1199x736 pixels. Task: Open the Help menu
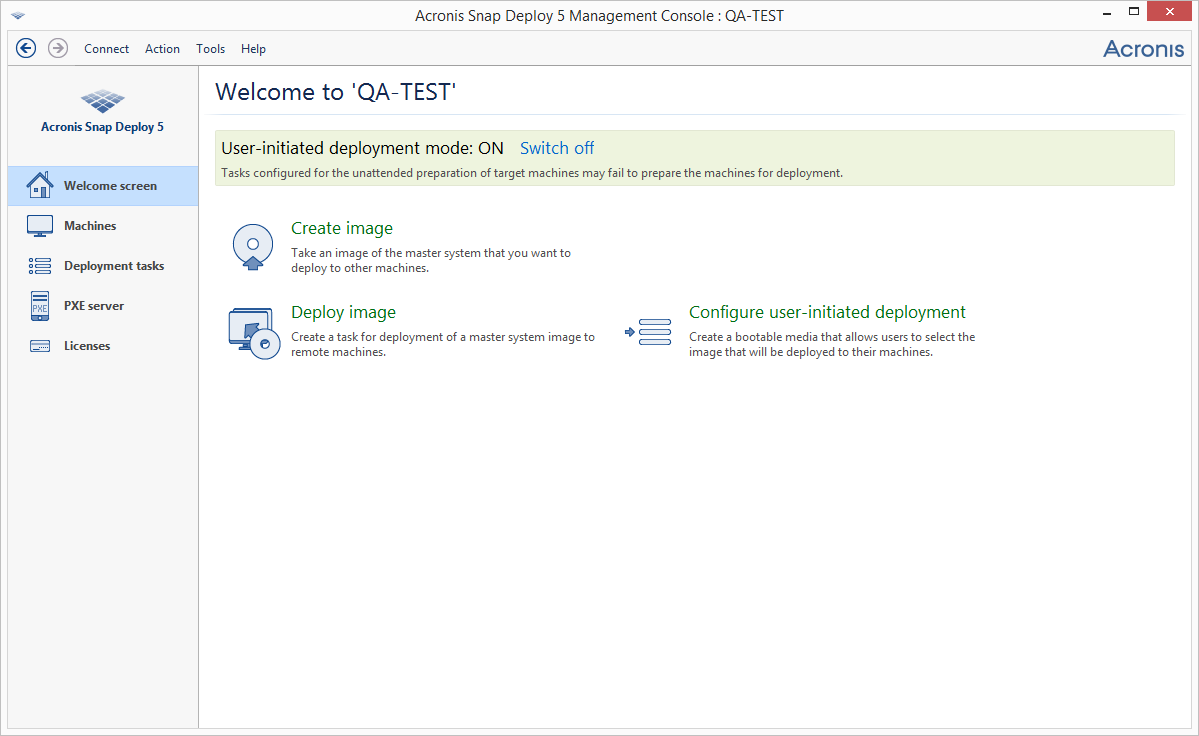click(x=253, y=48)
